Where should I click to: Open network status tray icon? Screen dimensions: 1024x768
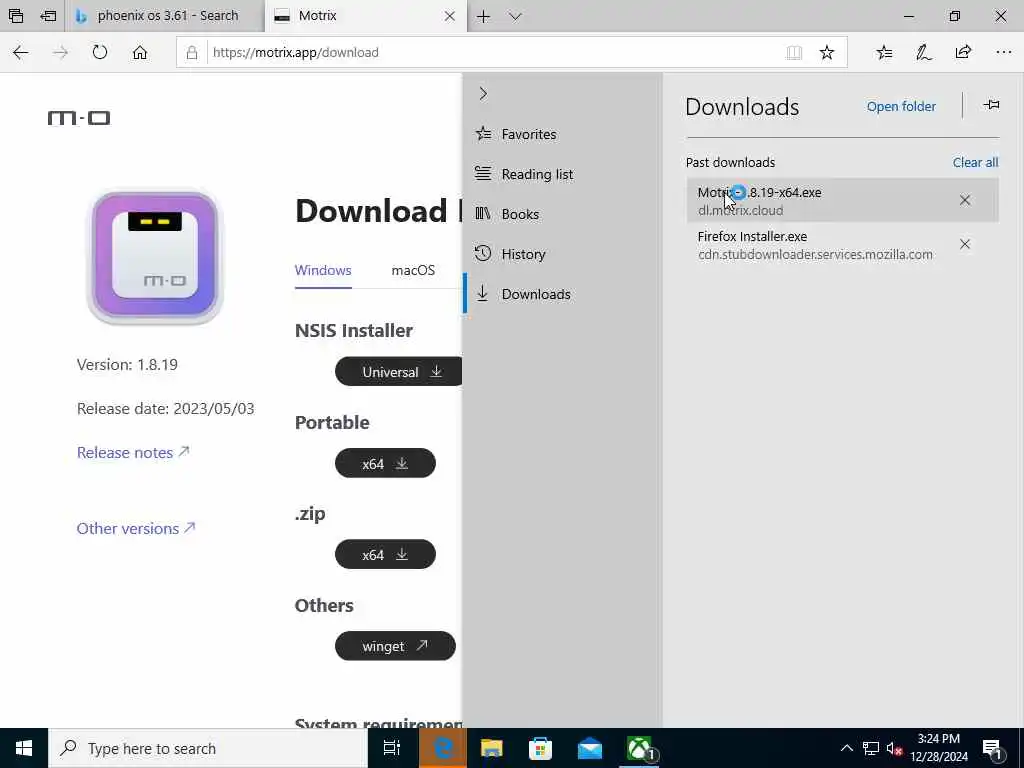click(871, 748)
